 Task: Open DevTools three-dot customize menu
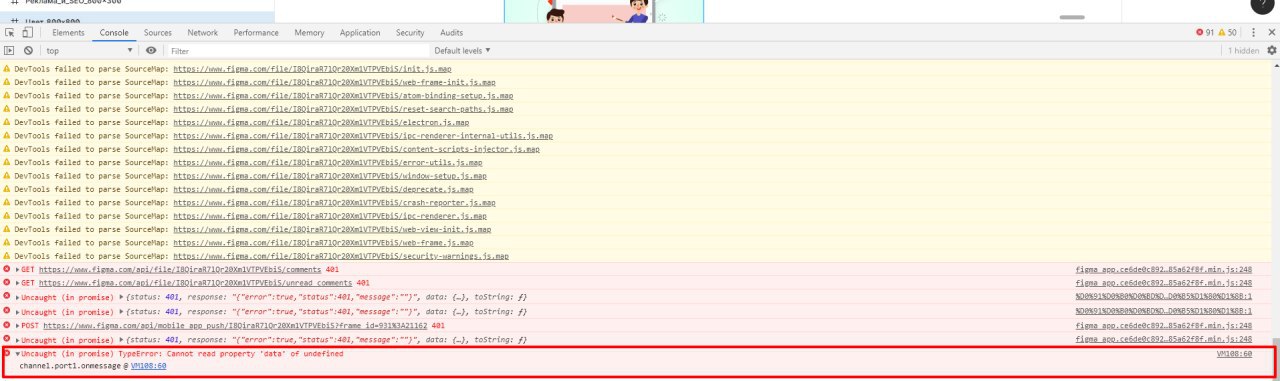(1253, 33)
